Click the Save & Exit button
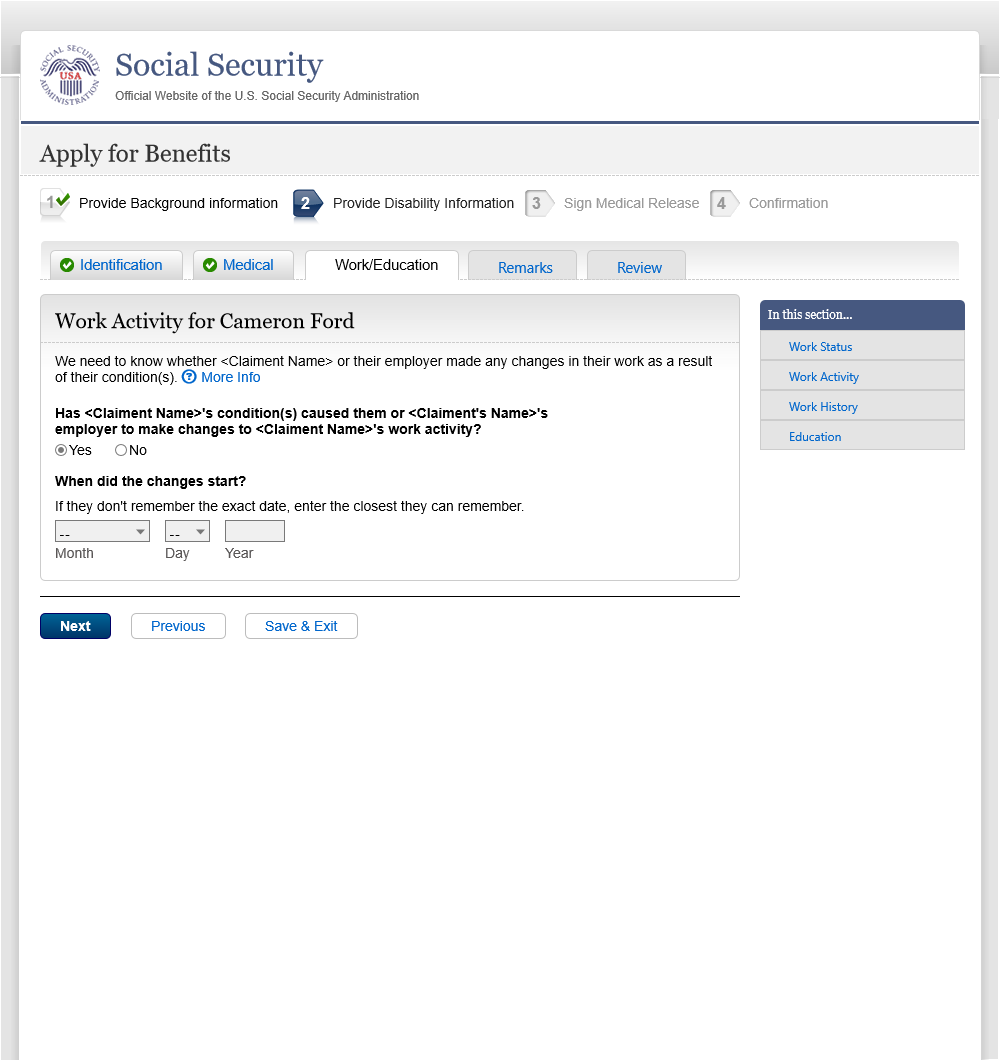 [301, 626]
